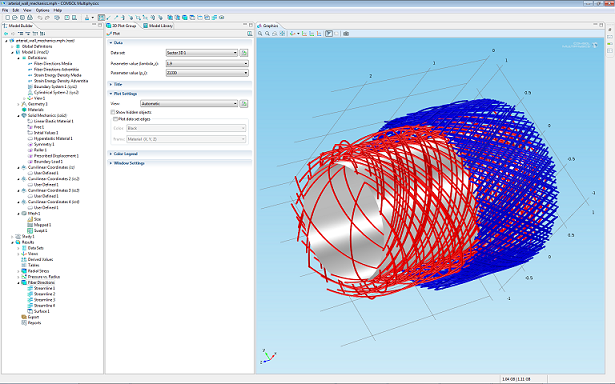Image resolution: width=615 pixels, height=384 pixels.
Task: Open the Options menu
Action: (x=42, y=10)
